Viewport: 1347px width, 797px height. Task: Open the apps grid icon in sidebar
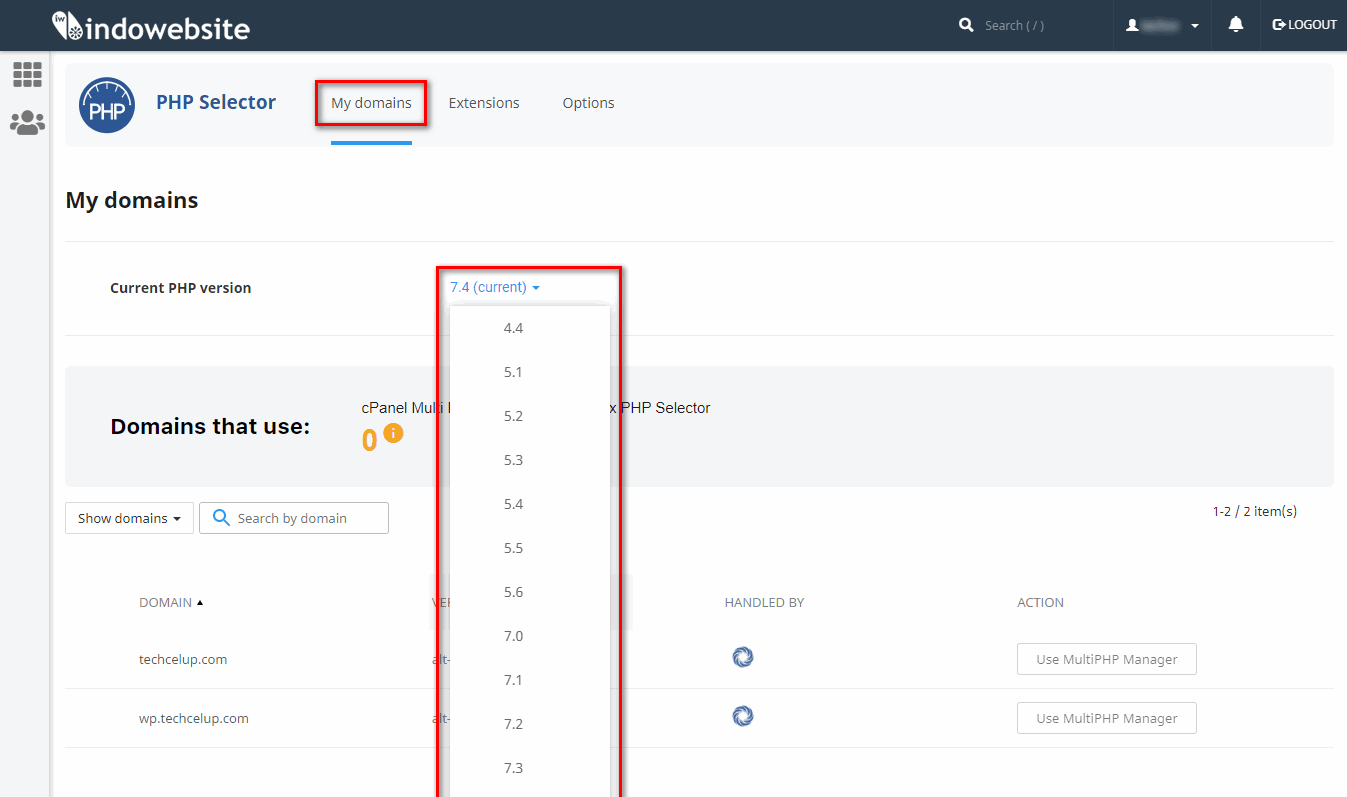27,74
